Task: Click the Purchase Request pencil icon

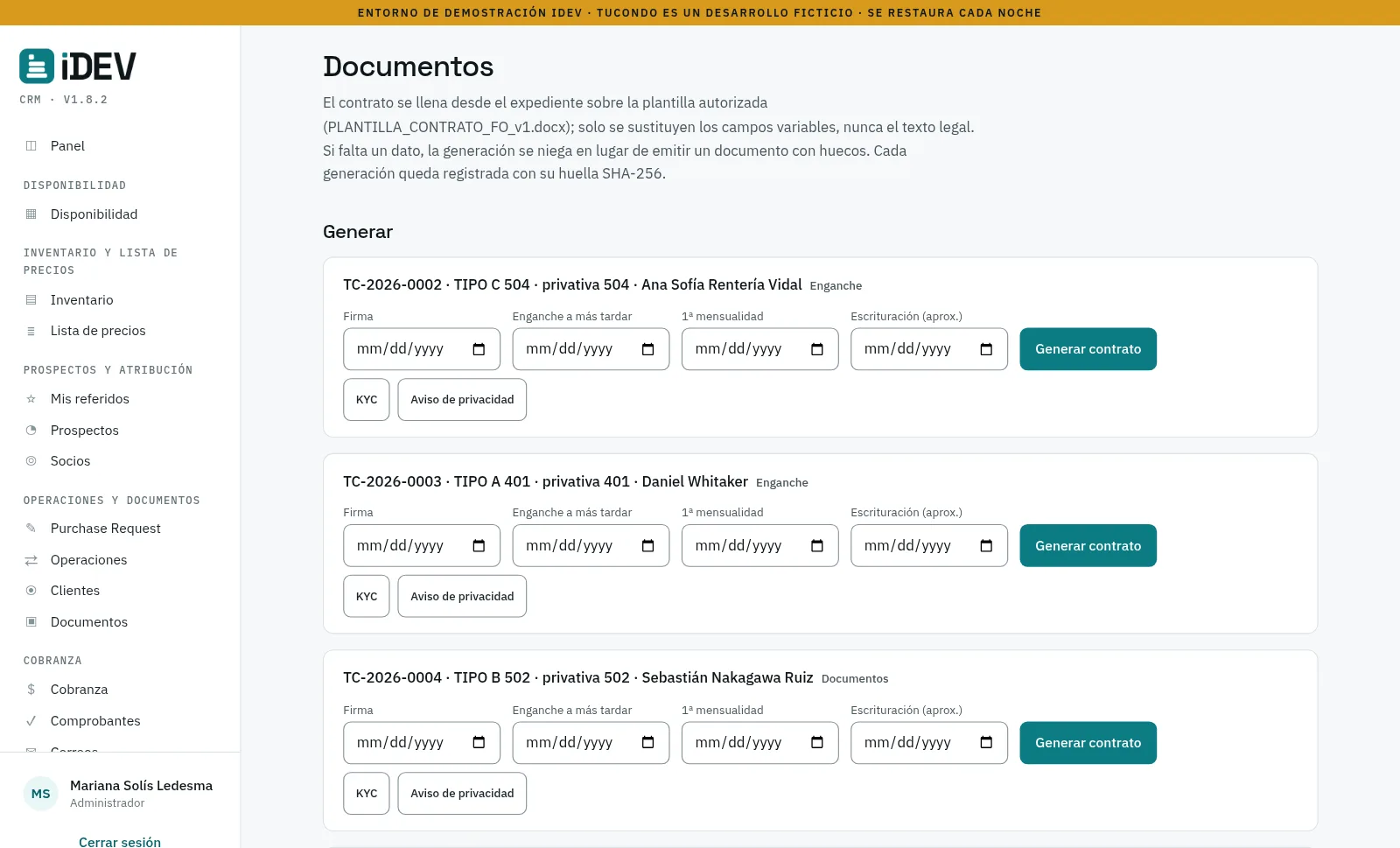Action: [x=31, y=529]
